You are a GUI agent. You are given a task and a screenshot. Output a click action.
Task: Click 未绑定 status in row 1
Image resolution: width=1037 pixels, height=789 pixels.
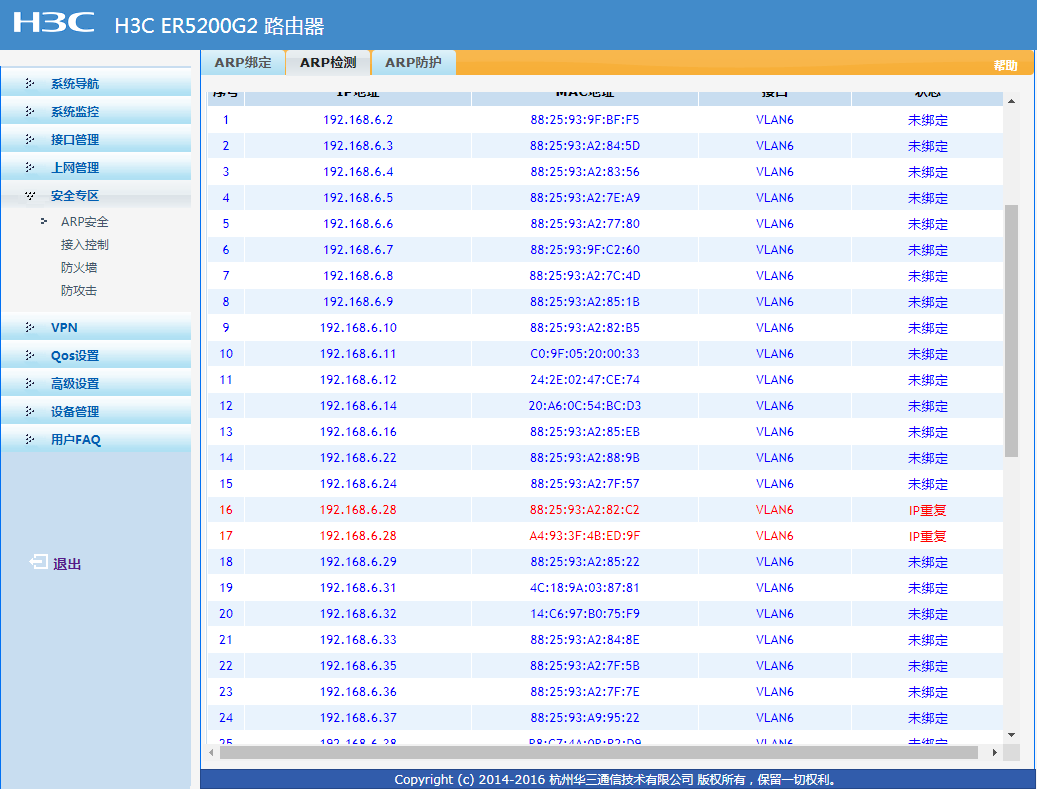click(927, 120)
